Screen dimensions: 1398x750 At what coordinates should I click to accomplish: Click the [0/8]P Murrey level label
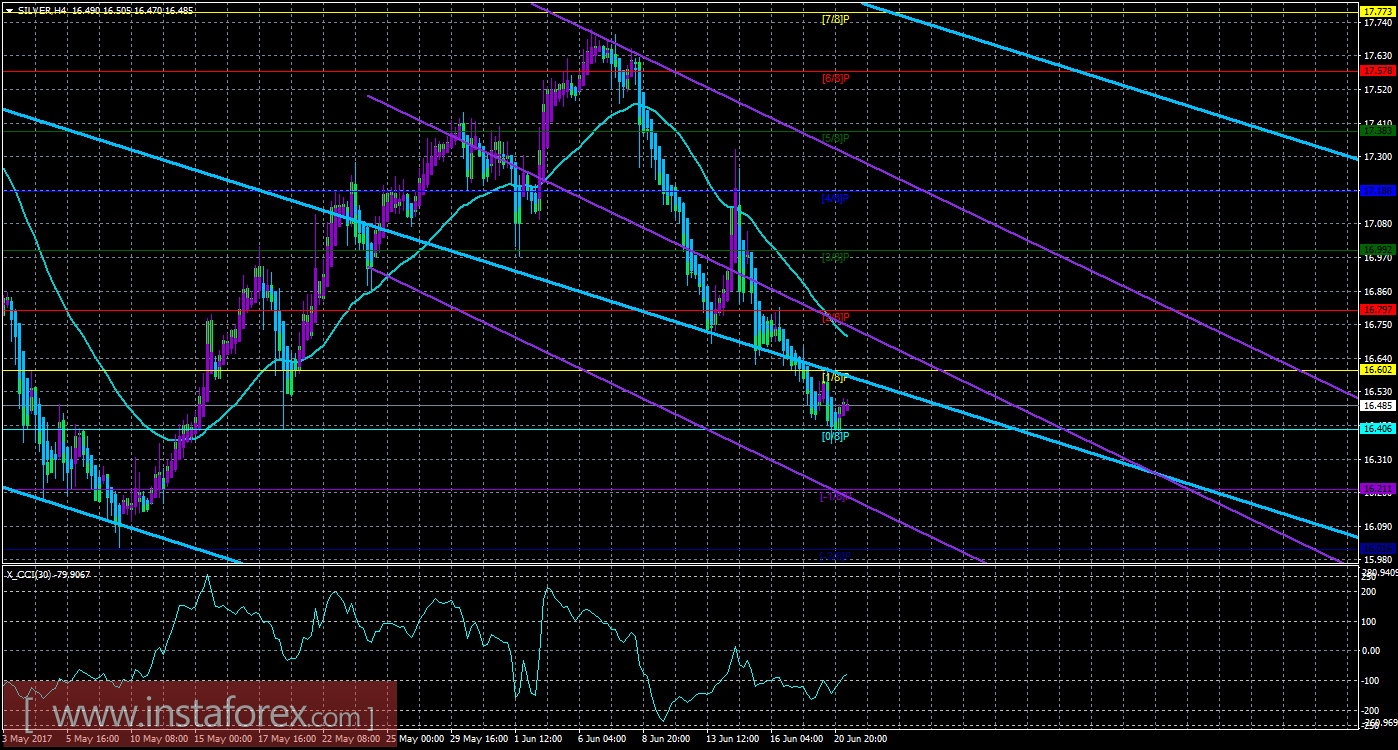[x=835, y=437]
